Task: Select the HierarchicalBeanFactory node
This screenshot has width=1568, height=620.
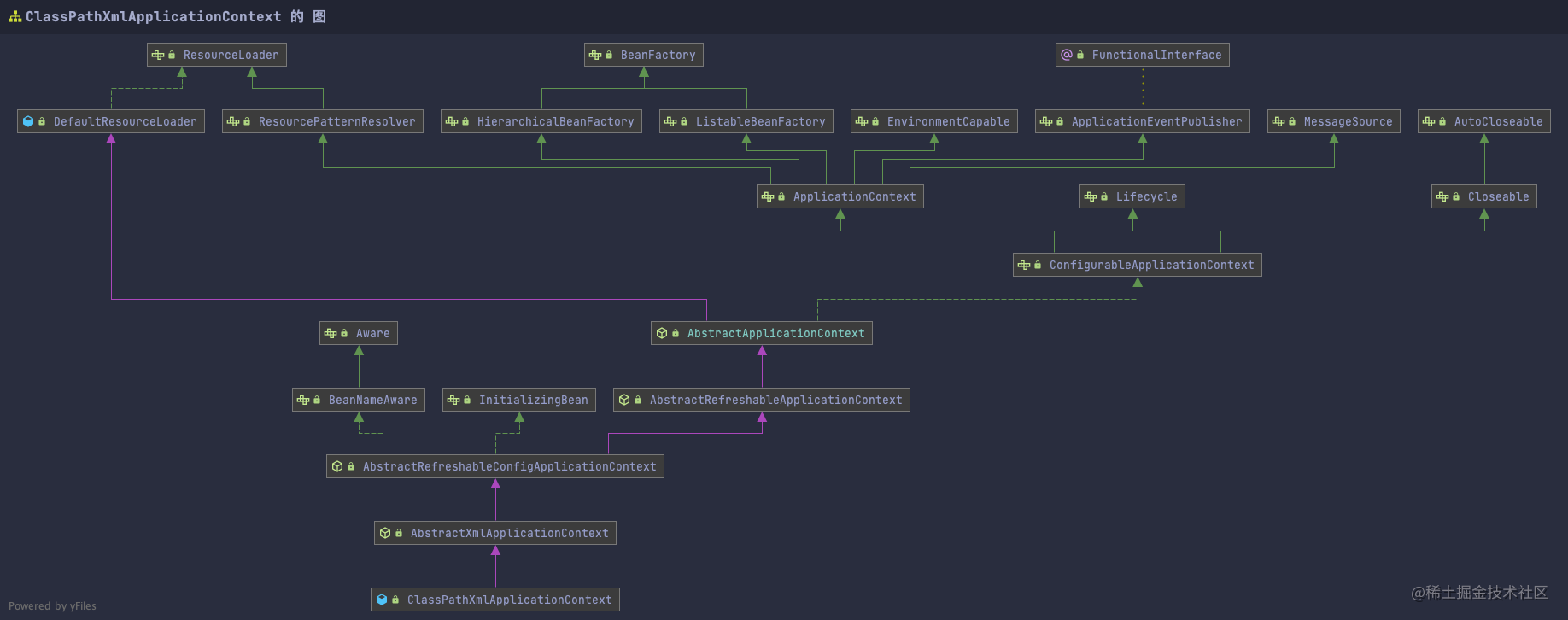Action: pos(541,121)
